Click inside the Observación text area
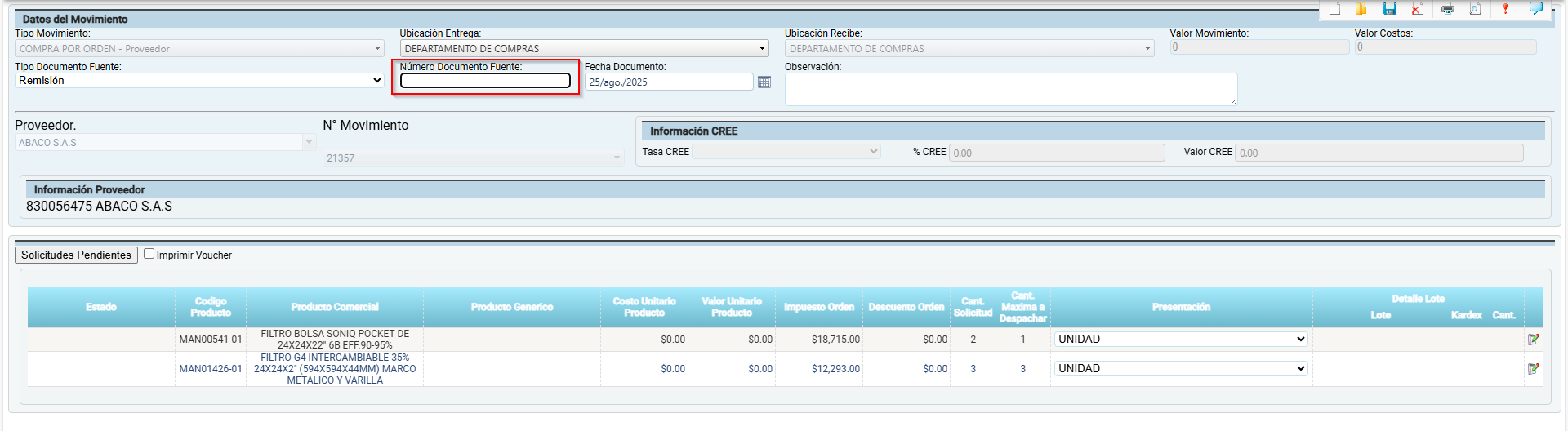 coord(1010,89)
